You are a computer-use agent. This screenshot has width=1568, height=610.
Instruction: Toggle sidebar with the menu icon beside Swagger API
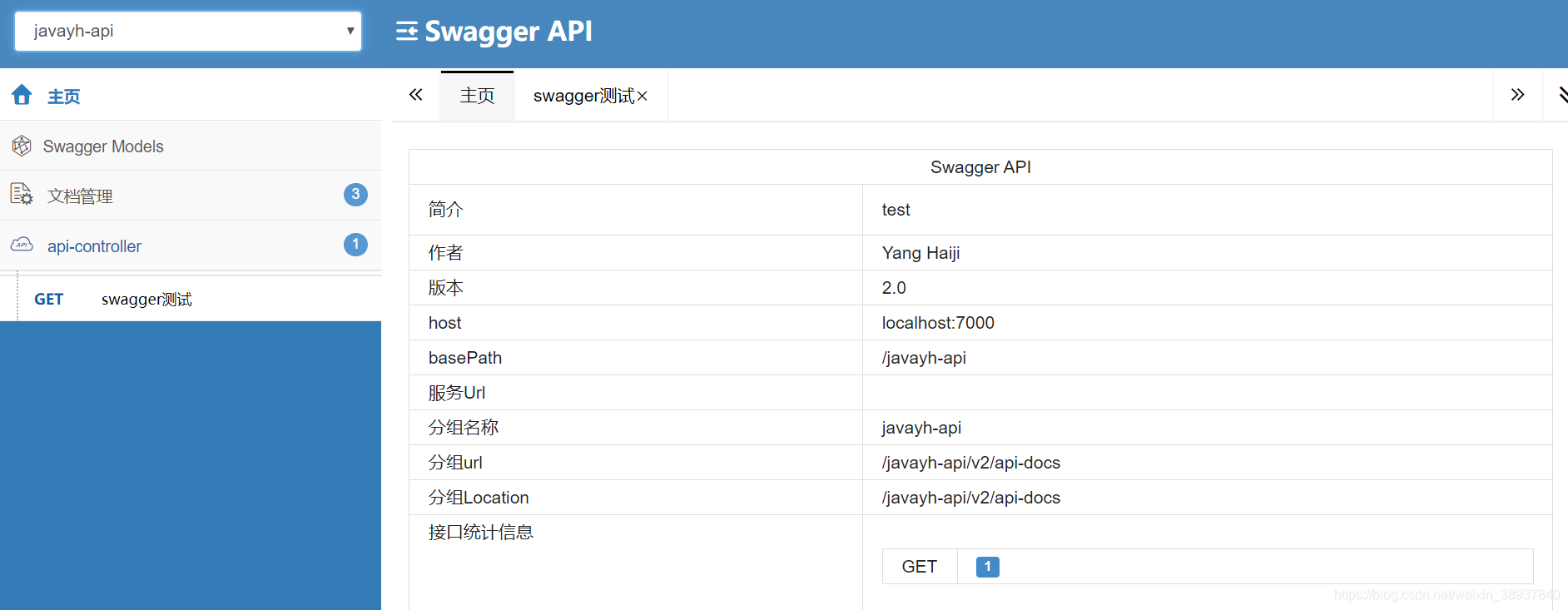pos(406,32)
